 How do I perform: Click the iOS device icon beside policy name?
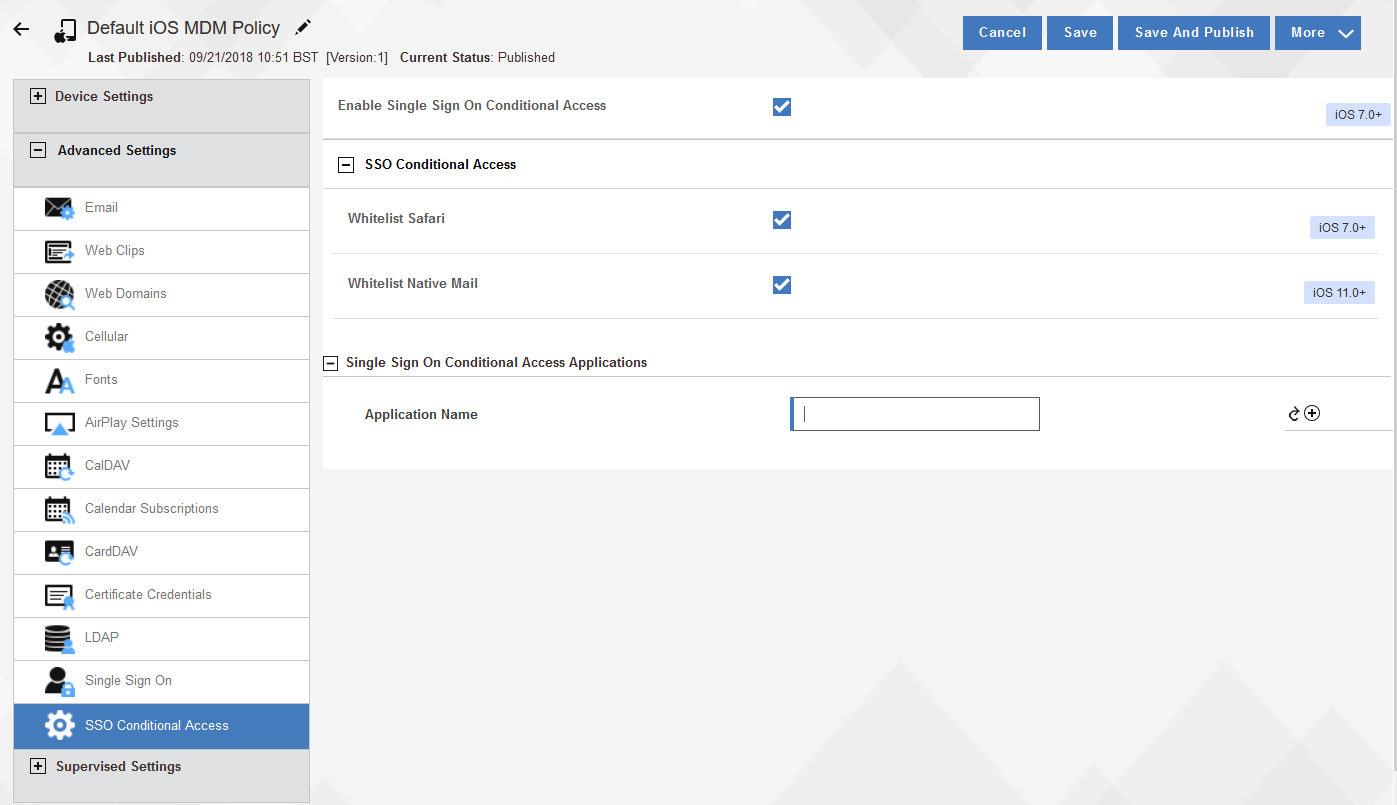click(65, 32)
